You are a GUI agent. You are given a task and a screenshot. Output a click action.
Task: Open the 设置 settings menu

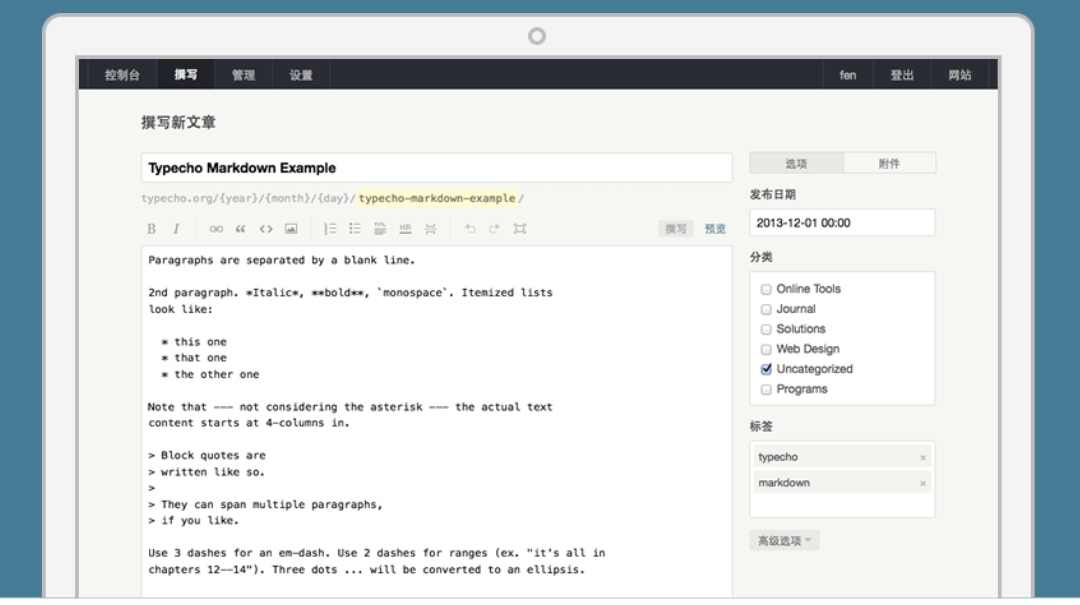[301, 74]
